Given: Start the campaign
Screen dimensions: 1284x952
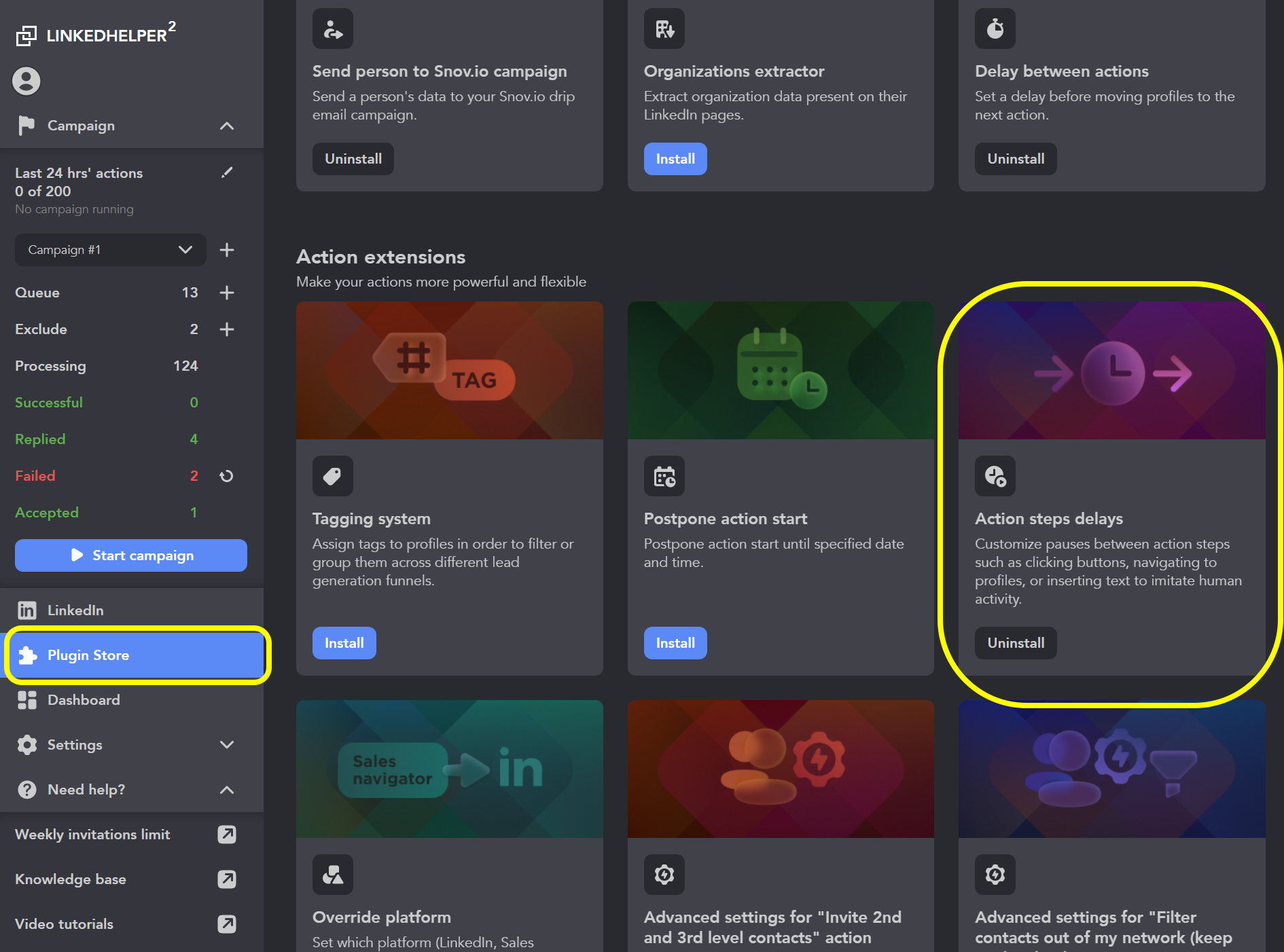Looking at the screenshot, I should coord(131,555).
